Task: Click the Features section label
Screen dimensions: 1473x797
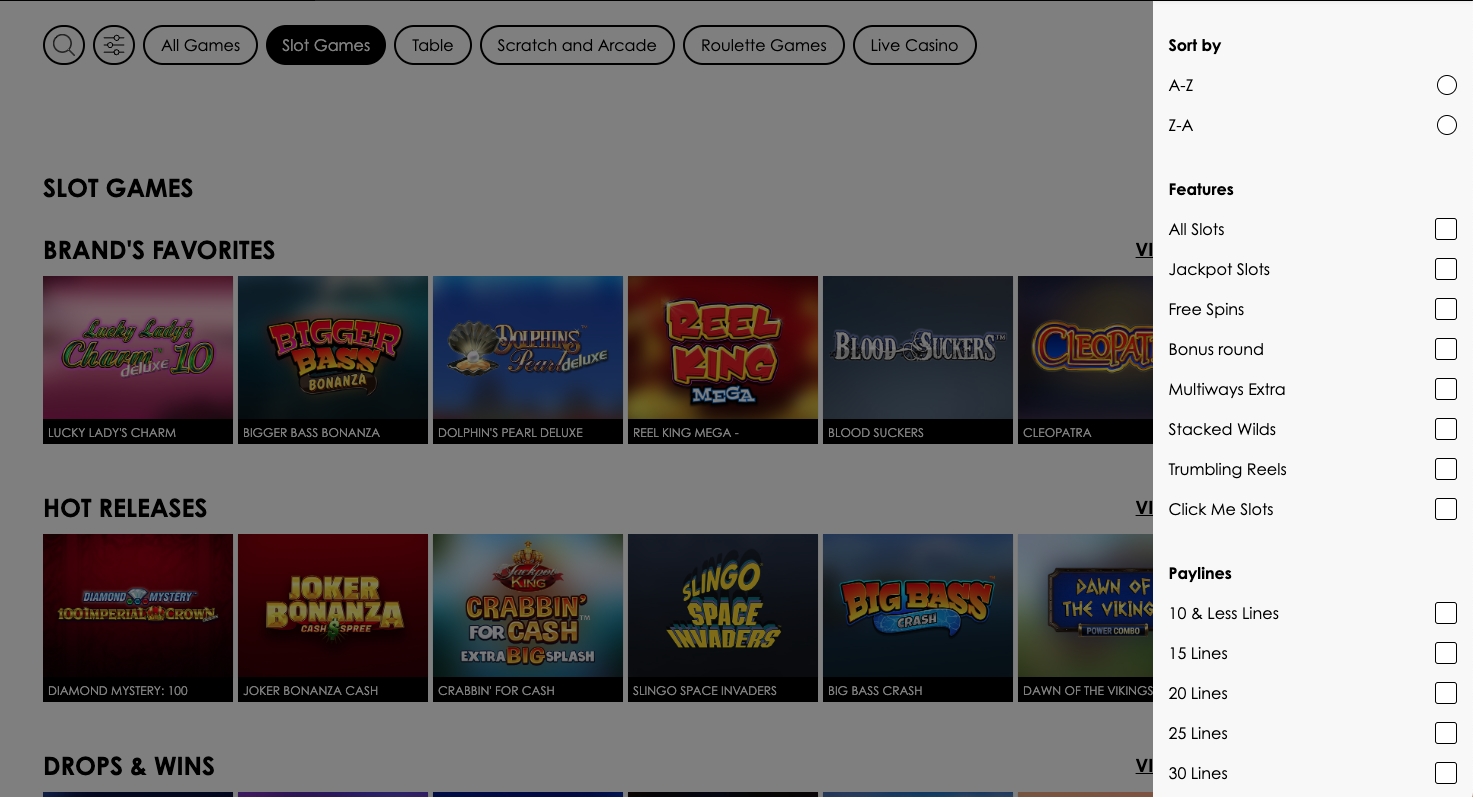Action: pyautogui.click(x=1201, y=189)
